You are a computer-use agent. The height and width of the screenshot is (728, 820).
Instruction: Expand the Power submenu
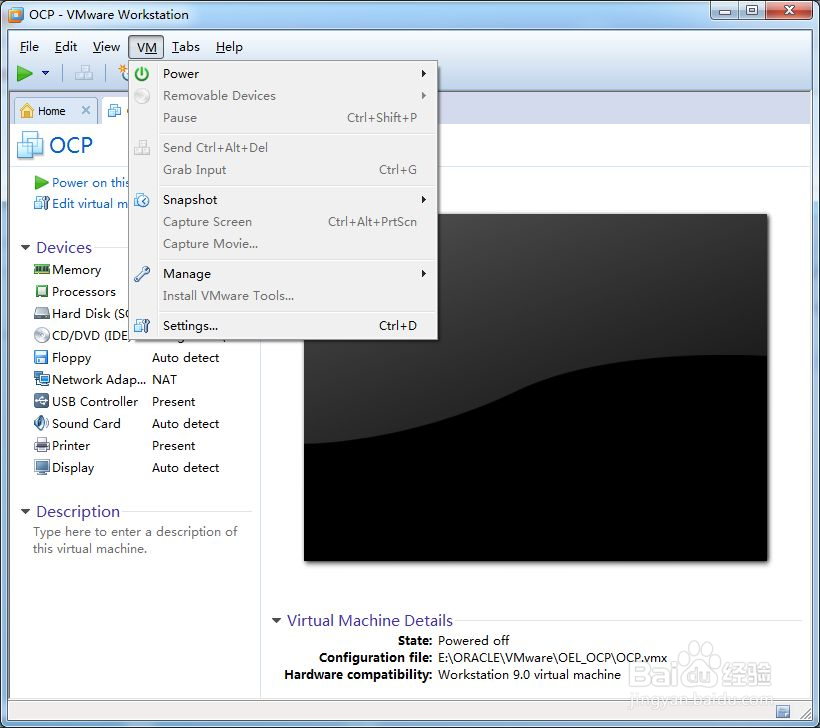(424, 74)
